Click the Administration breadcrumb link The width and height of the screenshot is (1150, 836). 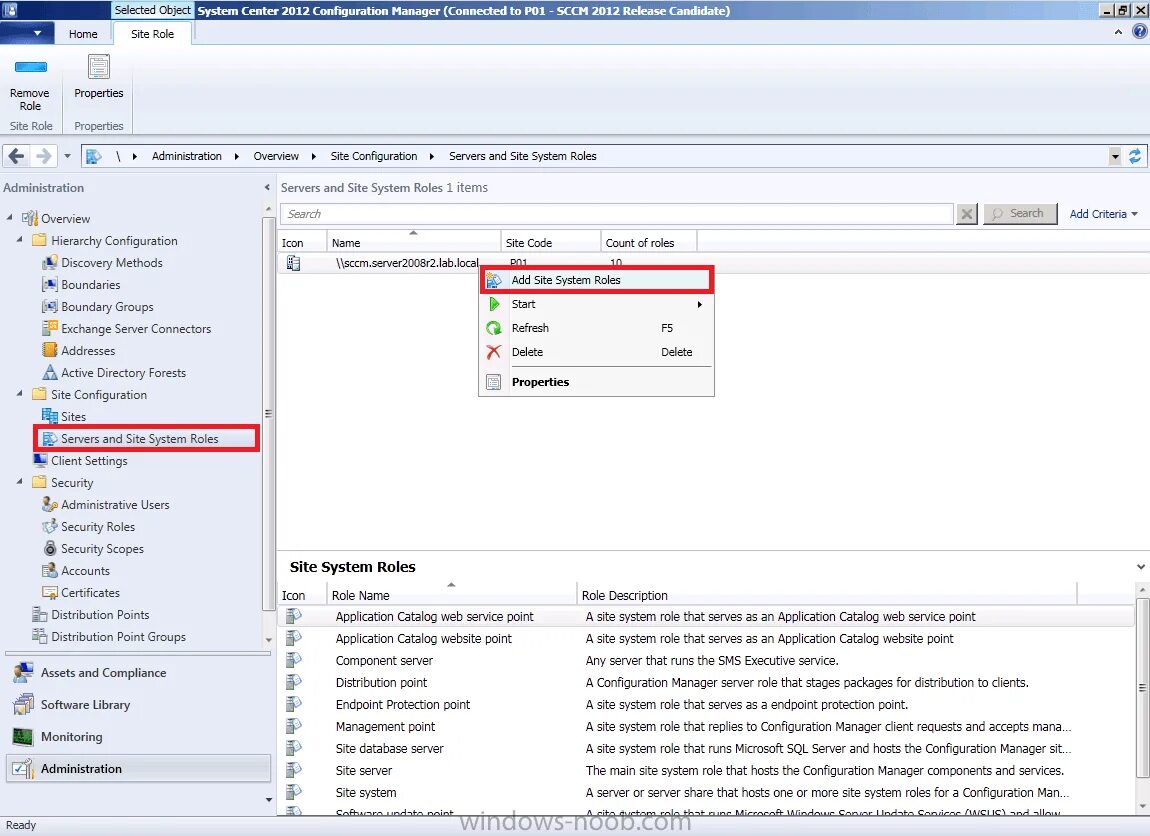(x=186, y=156)
